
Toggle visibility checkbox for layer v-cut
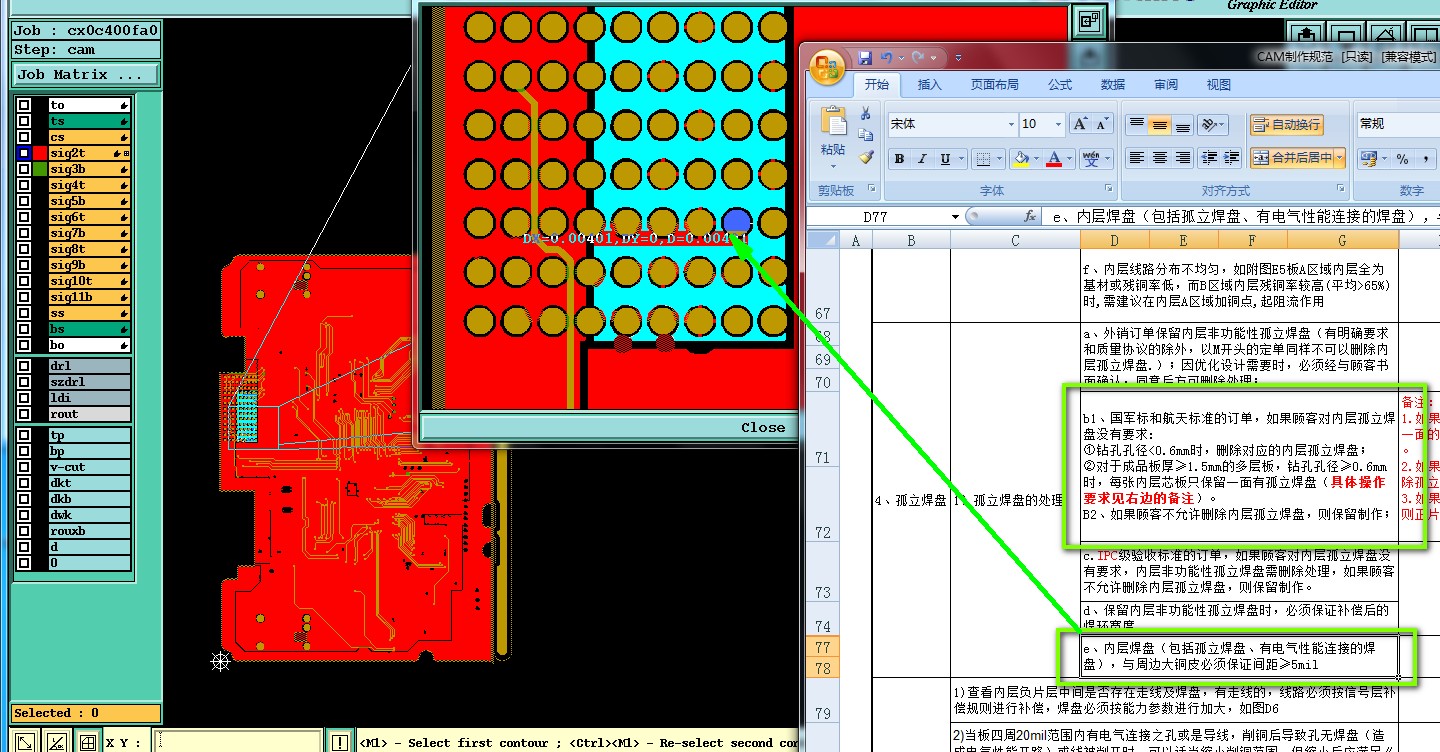click(x=23, y=467)
